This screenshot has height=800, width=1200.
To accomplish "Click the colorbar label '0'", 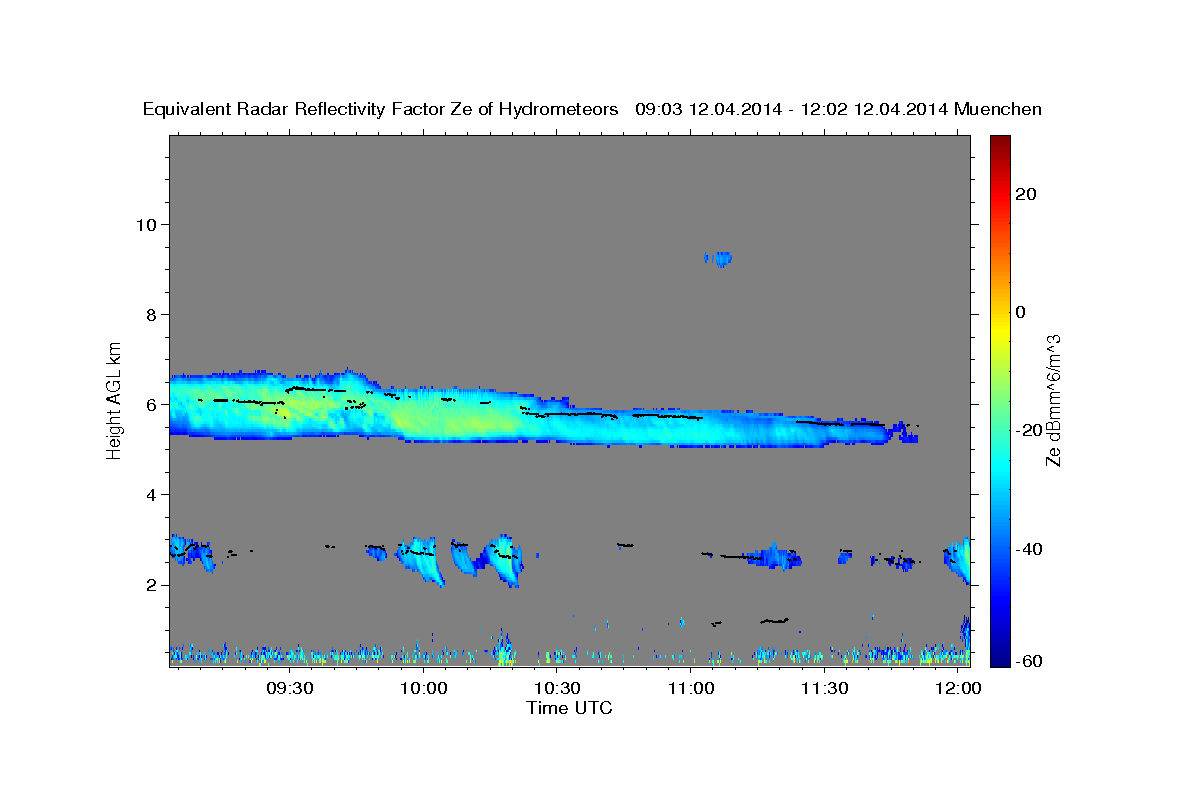I will pyautogui.click(x=1020, y=312).
